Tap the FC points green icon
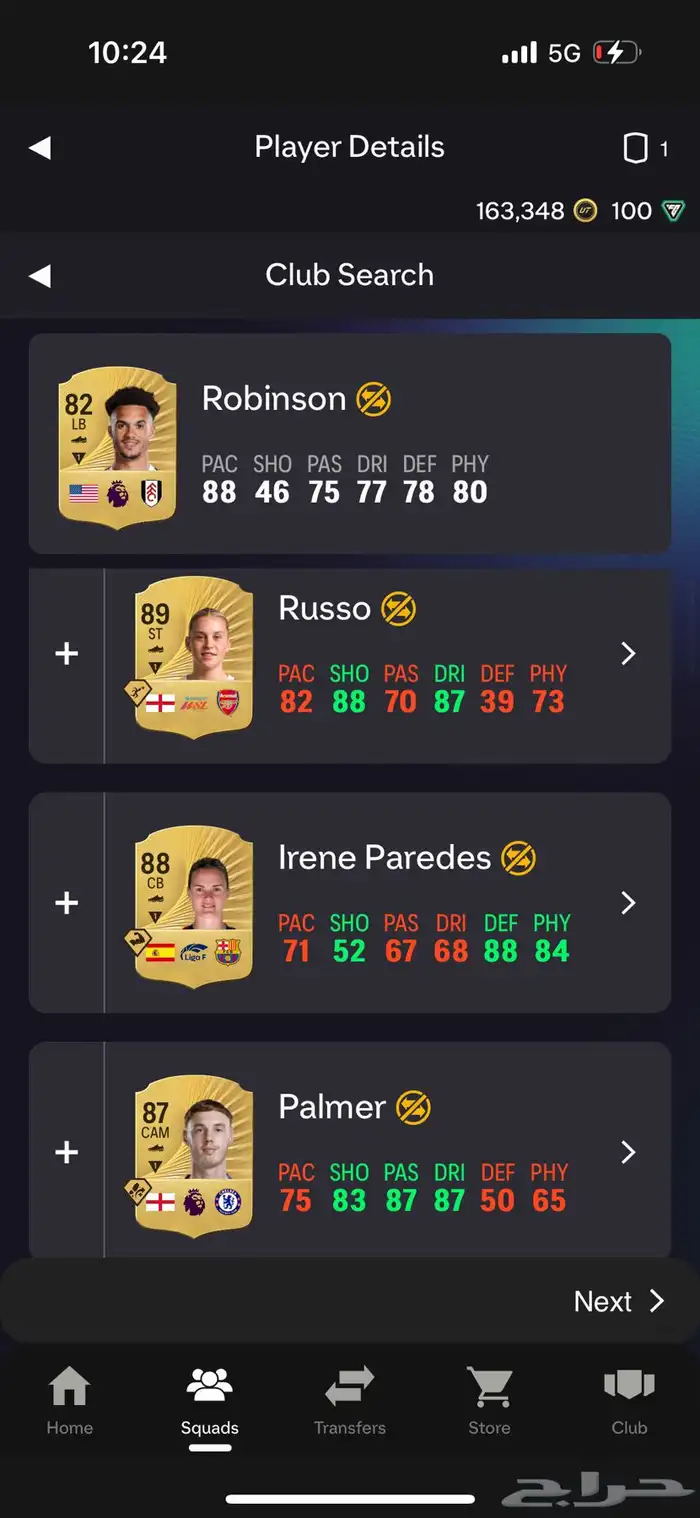This screenshot has height=1518, width=700. (x=674, y=211)
